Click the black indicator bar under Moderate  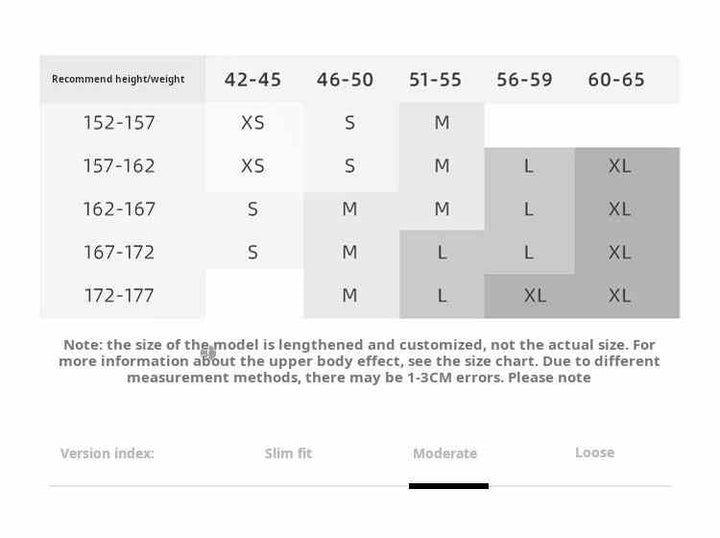click(x=448, y=486)
